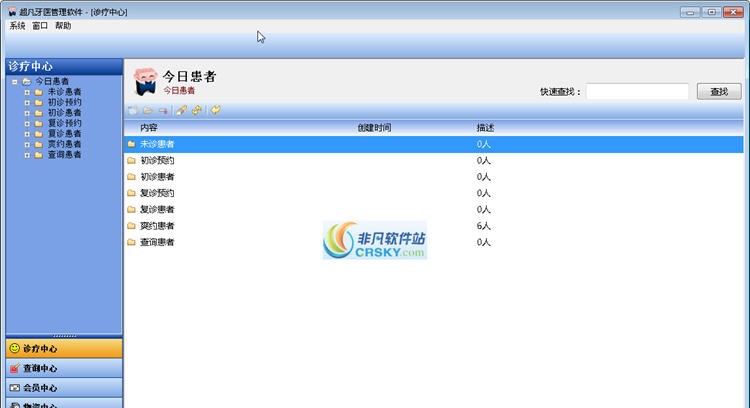Image resolution: width=750 pixels, height=408 pixels.
Task: Click the folder icon of 未诊患者 list row
Action: pos(131,144)
